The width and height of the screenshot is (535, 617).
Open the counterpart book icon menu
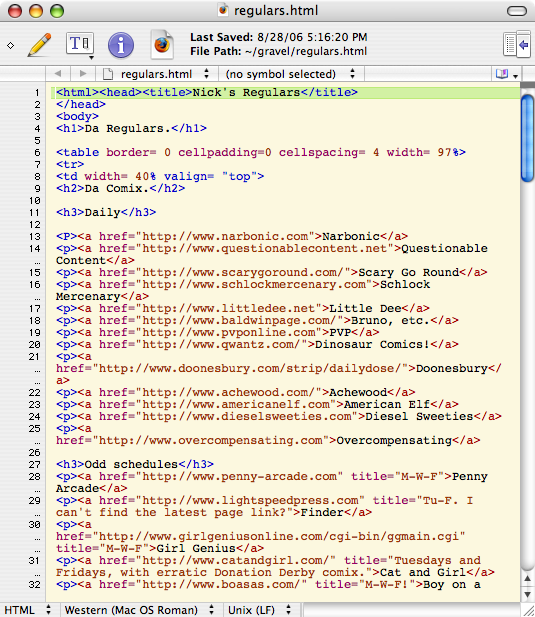click(x=506, y=74)
